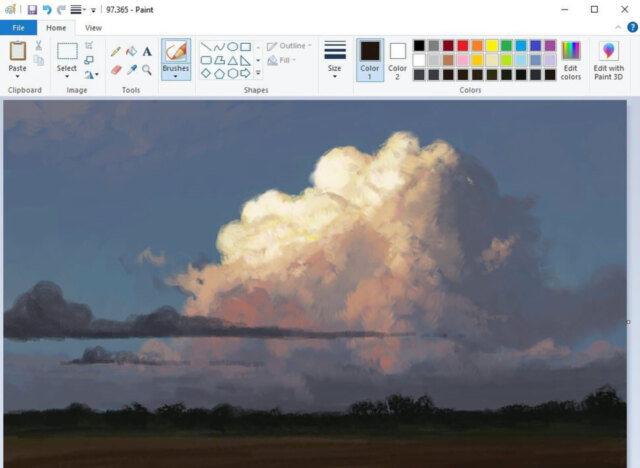This screenshot has height=468, width=640.
Task: Click the Crop icon
Action: (x=89, y=45)
